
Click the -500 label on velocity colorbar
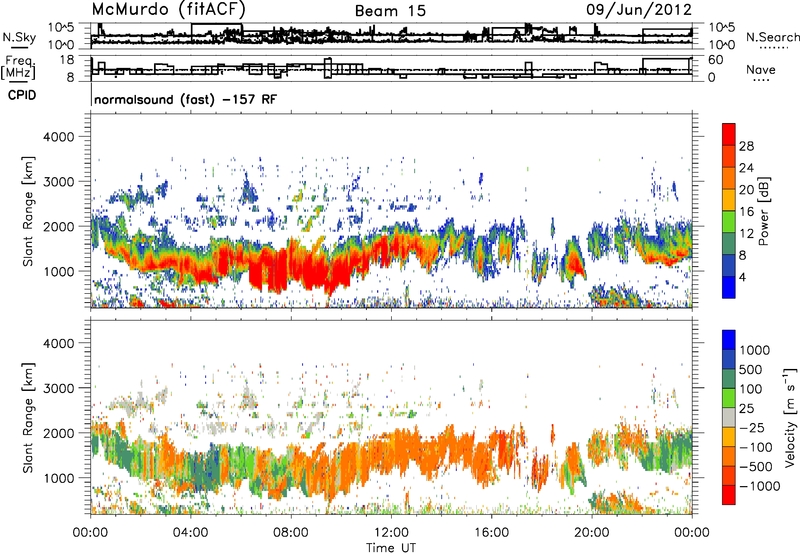[755, 467]
